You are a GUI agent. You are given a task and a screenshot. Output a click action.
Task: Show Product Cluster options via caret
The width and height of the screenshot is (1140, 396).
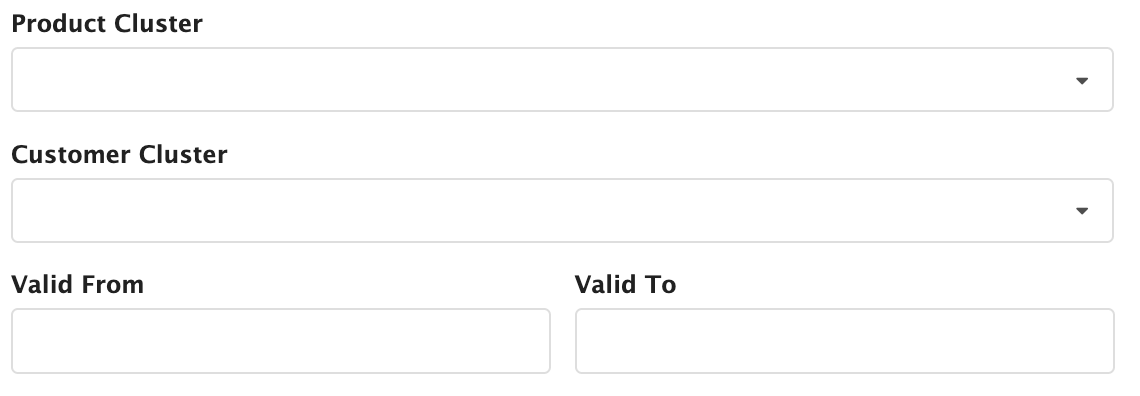pos(1082,81)
